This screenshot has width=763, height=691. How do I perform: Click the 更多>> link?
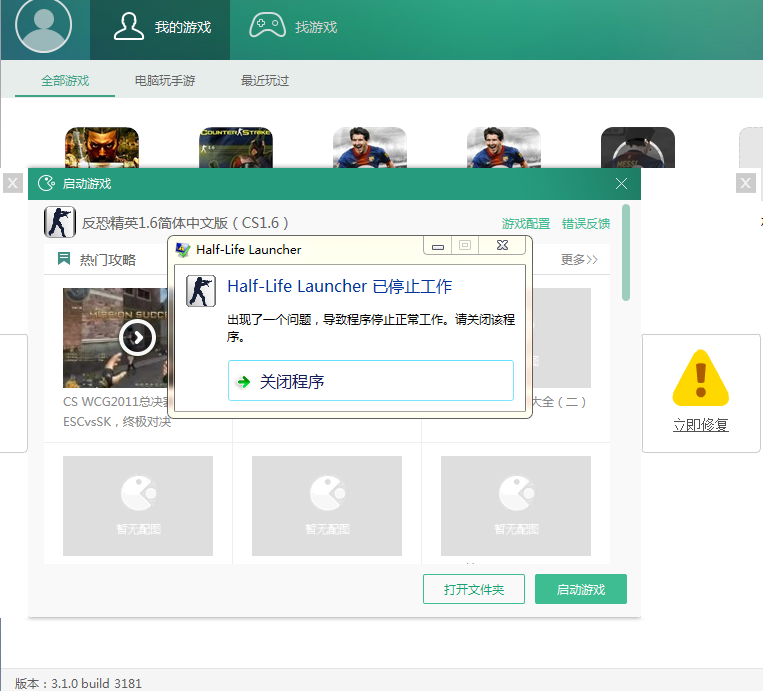click(x=579, y=260)
